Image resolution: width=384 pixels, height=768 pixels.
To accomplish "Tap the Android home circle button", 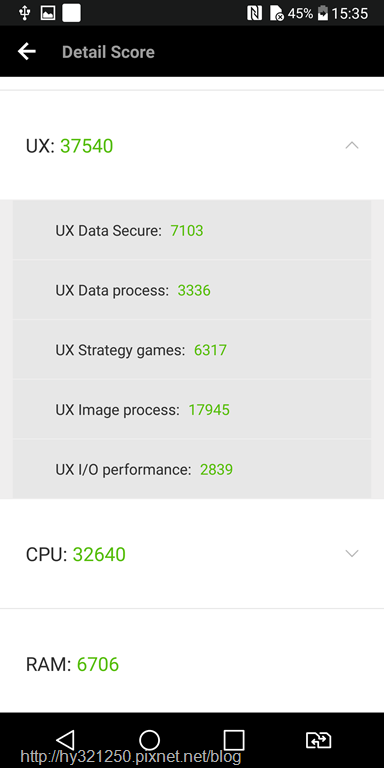I will click(x=149, y=740).
